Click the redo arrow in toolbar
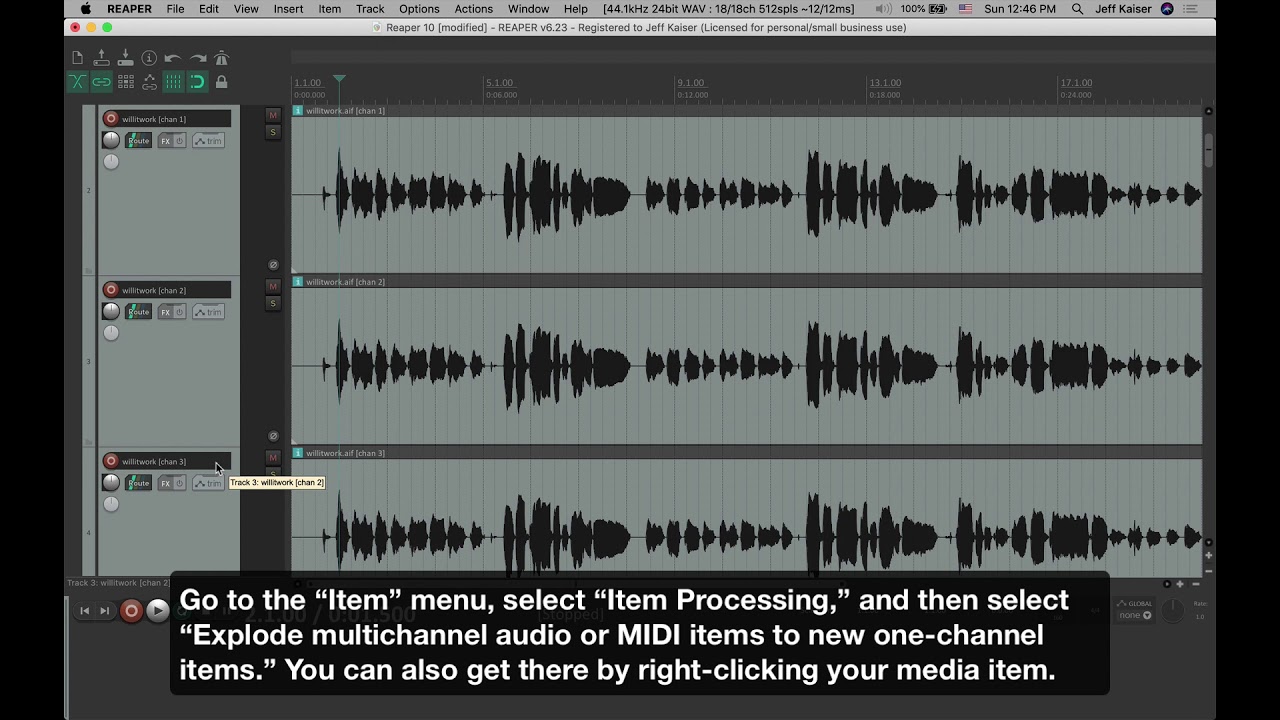Image resolution: width=1280 pixels, height=720 pixels. coord(198,59)
